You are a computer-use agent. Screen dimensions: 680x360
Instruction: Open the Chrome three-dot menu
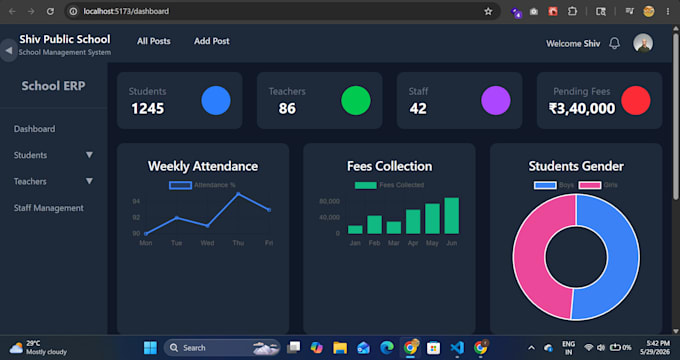click(668, 11)
